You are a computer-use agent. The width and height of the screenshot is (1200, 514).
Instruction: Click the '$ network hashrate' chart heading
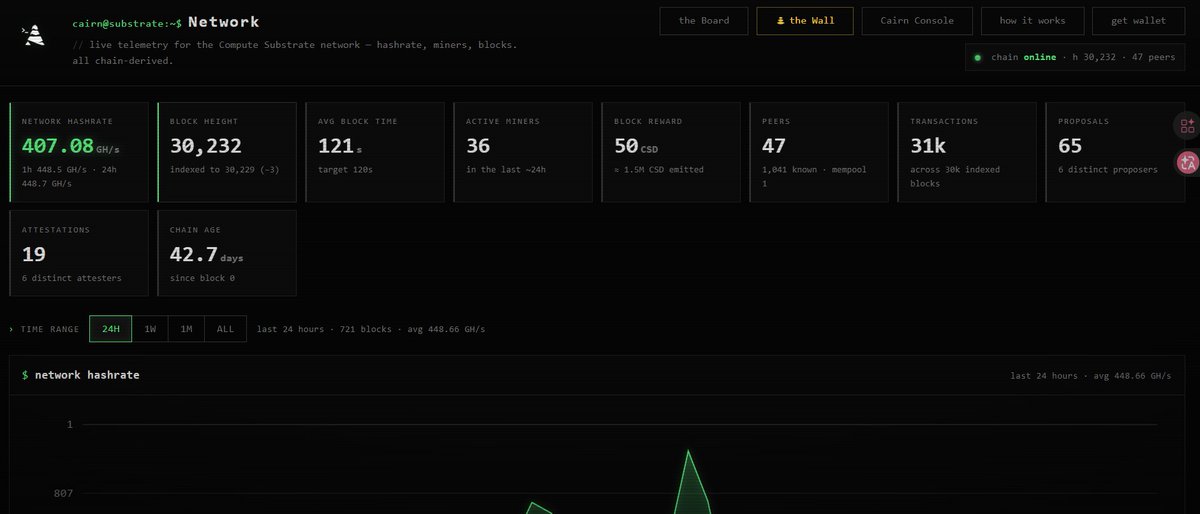coord(81,375)
